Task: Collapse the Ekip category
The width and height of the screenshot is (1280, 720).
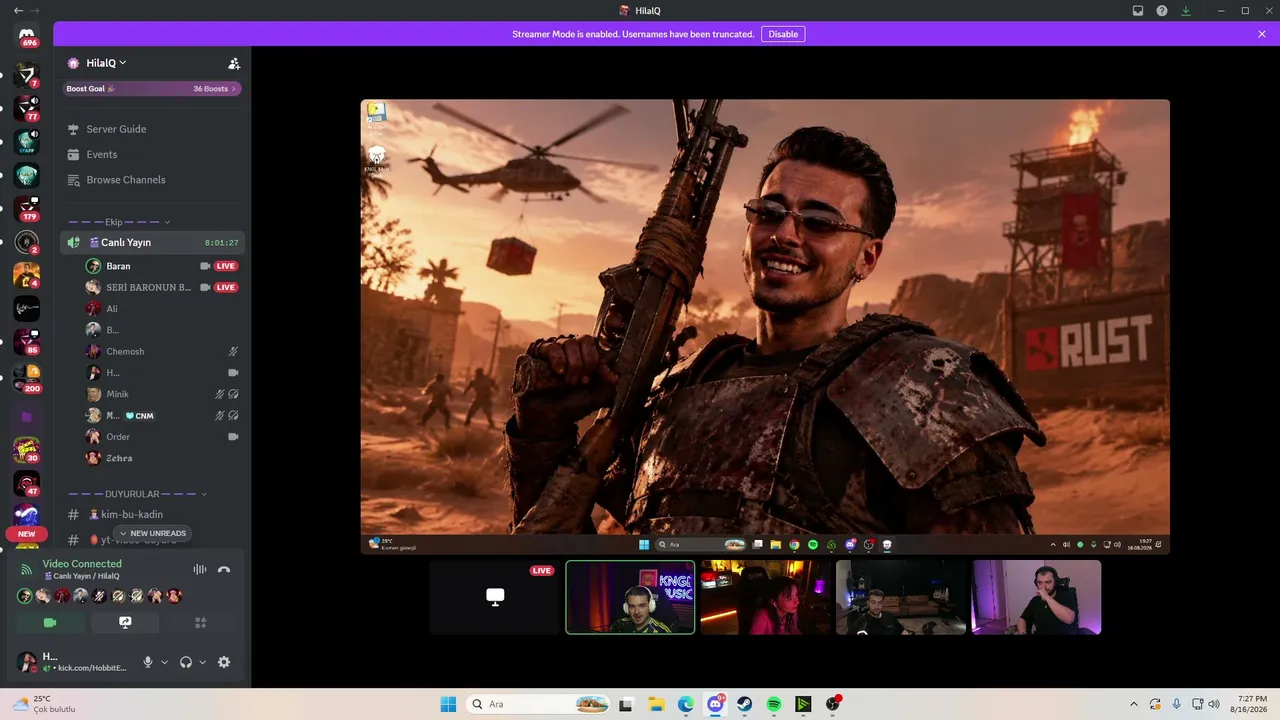Action: click(118, 222)
